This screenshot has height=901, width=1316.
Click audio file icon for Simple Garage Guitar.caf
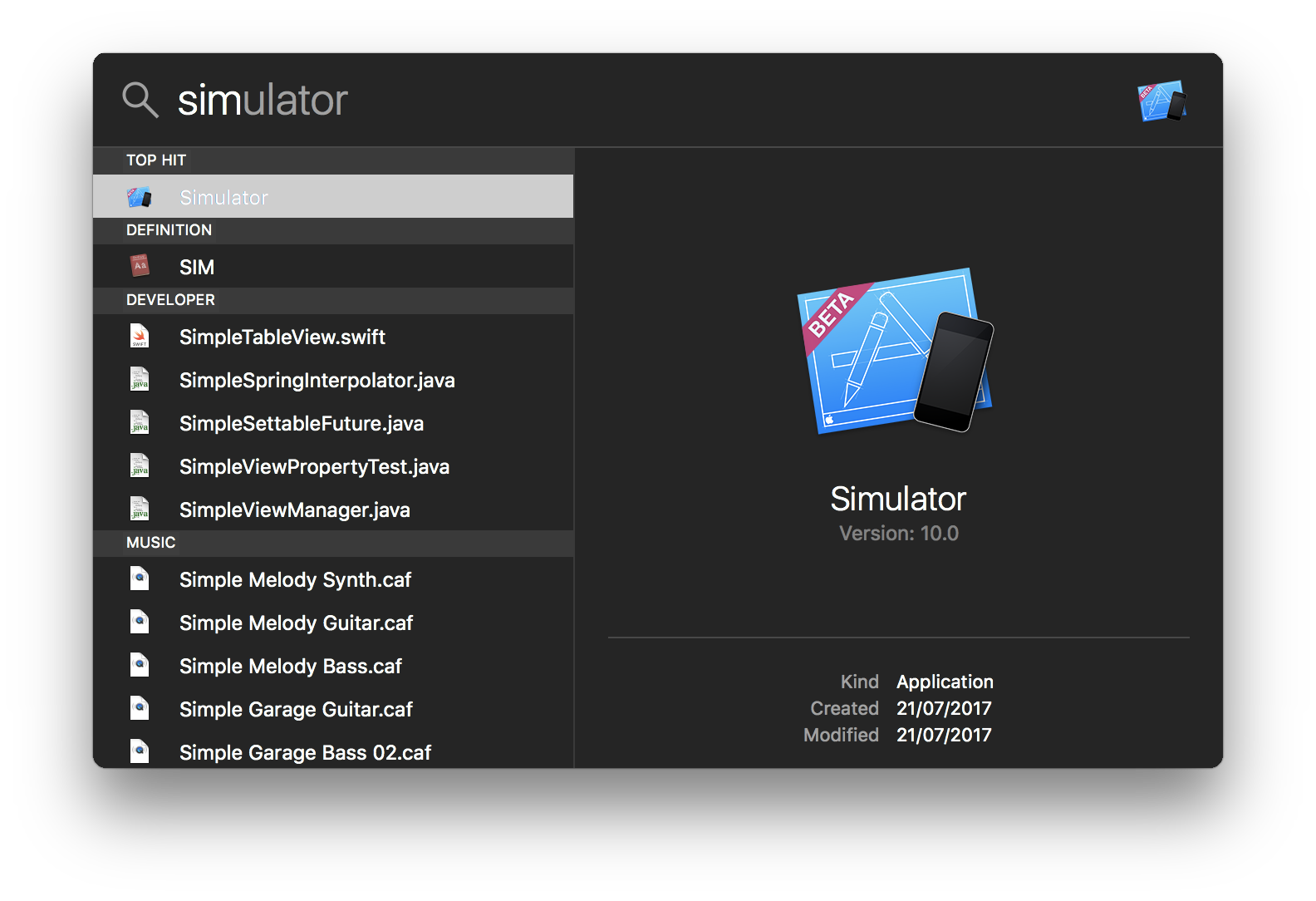tap(140, 708)
